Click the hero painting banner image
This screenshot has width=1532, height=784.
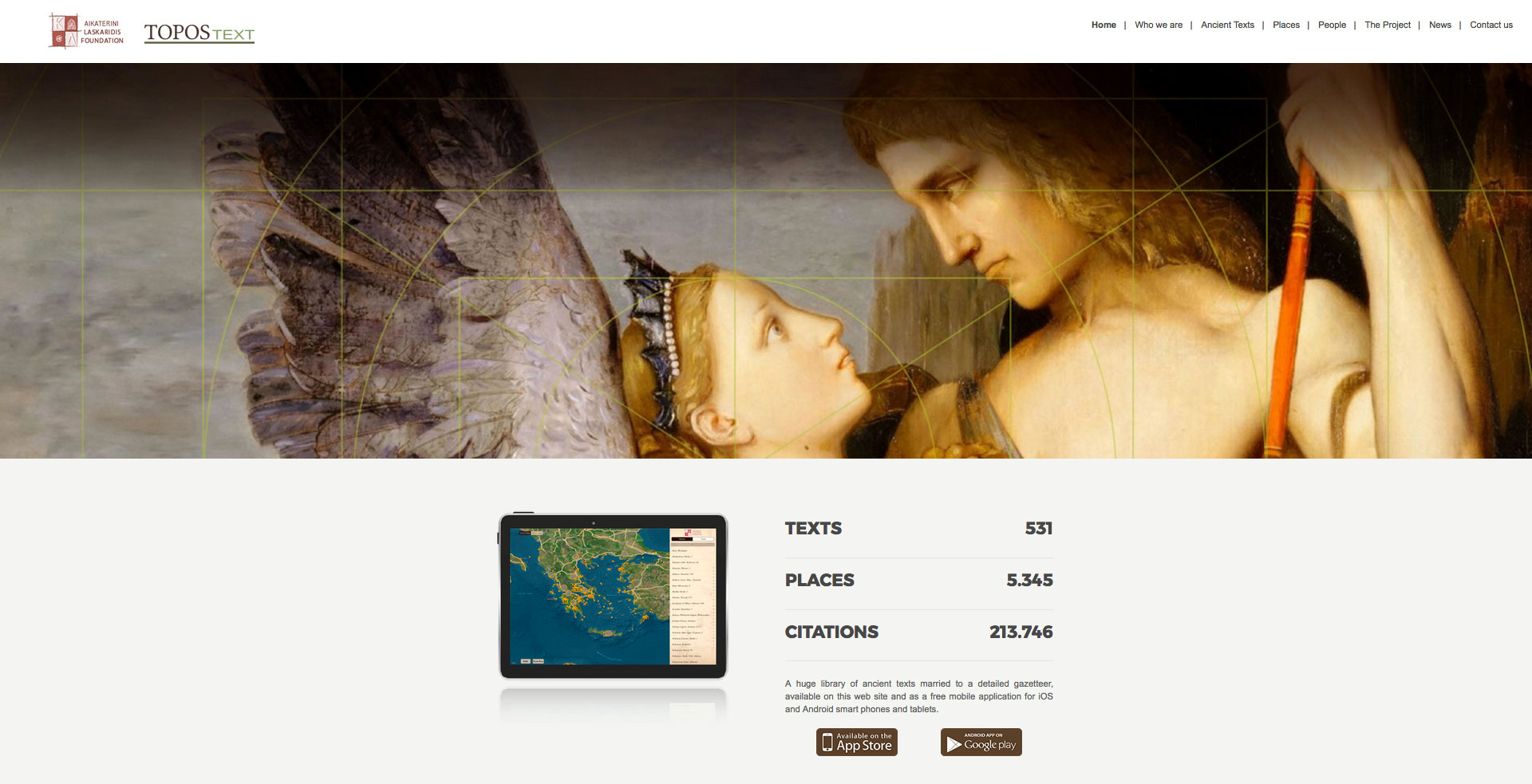(766, 261)
